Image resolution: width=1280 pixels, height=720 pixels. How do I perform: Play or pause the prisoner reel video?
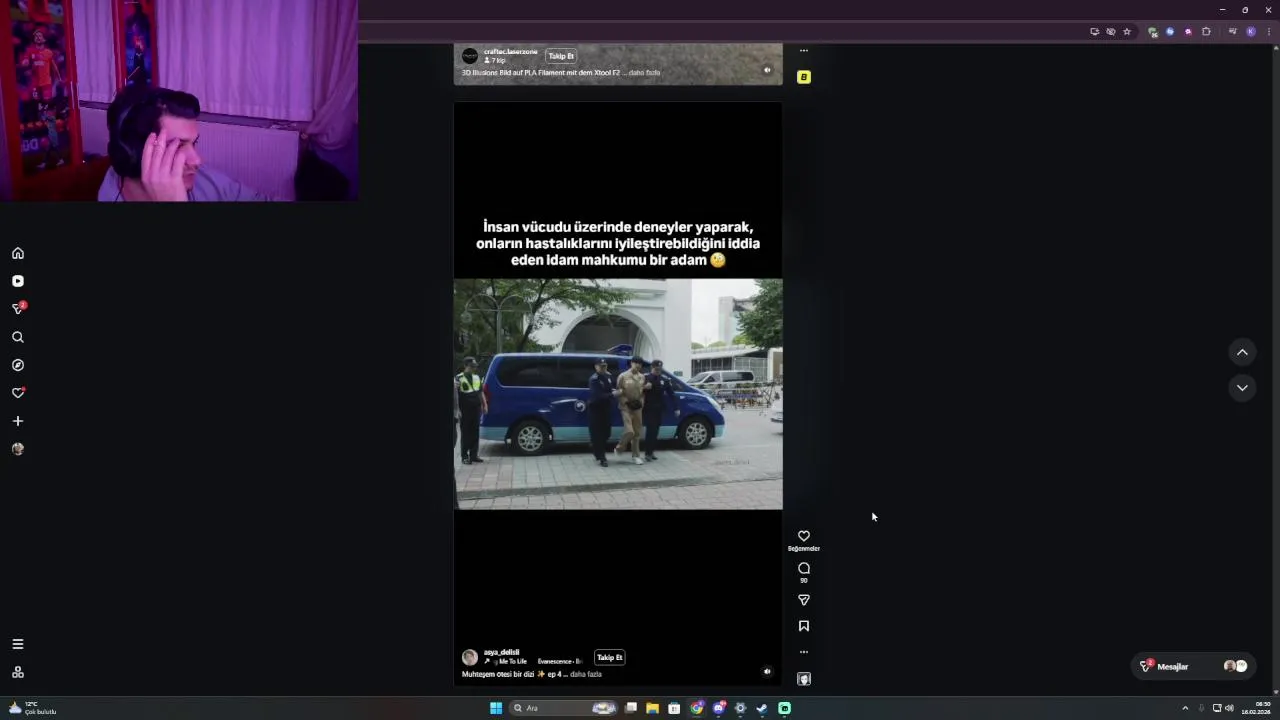coord(618,394)
